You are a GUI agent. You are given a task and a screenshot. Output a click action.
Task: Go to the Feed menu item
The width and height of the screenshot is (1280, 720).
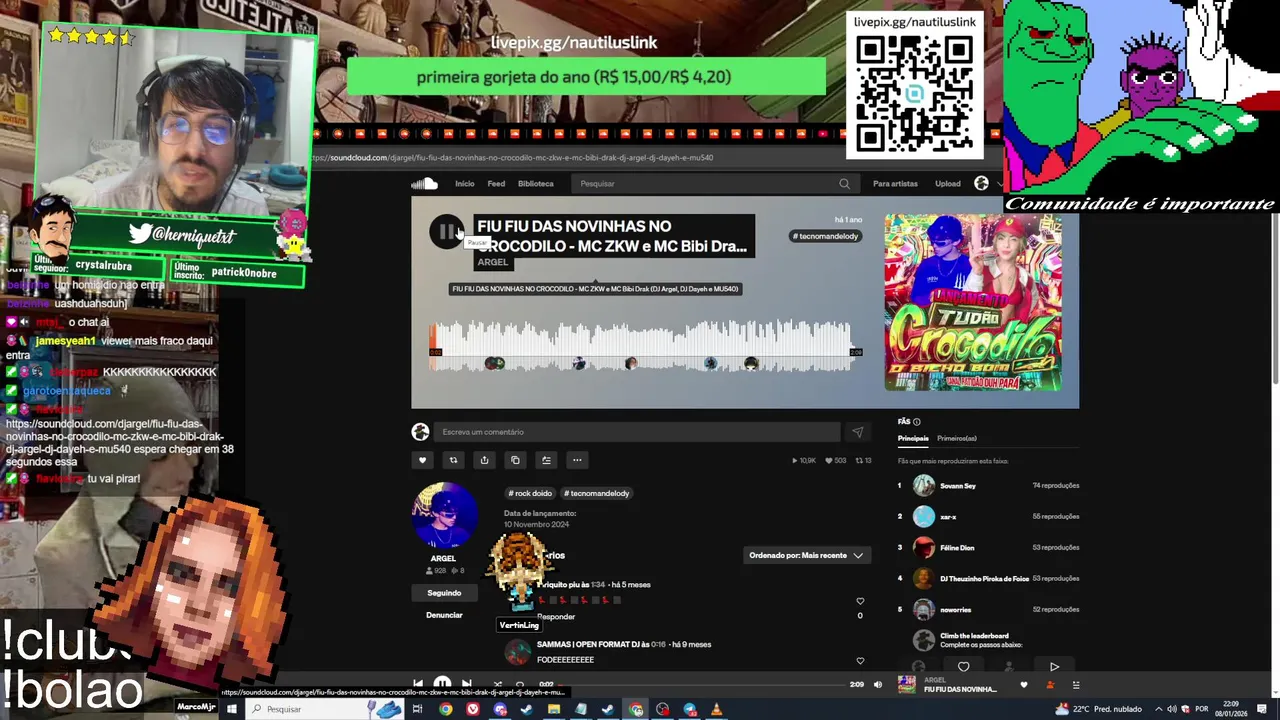[x=496, y=184]
